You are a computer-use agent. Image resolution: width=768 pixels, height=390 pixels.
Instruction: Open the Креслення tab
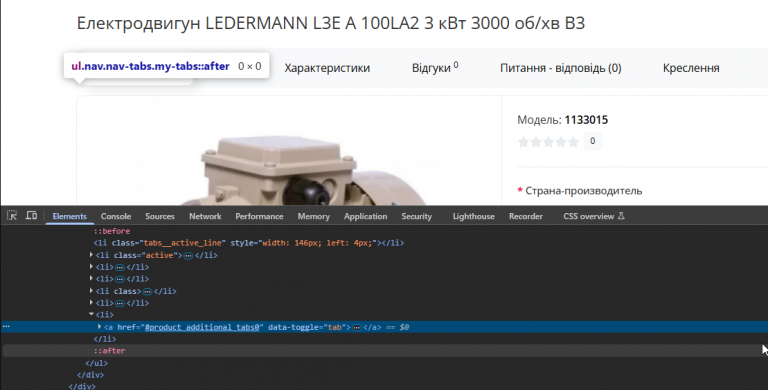pyautogui.click(x=691, y=68)
